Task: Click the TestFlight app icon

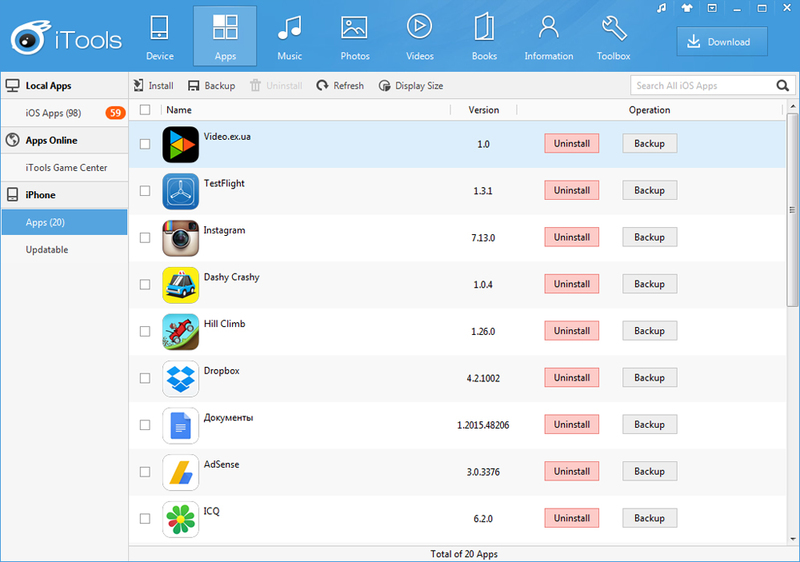Action: [x=181, y=191]
